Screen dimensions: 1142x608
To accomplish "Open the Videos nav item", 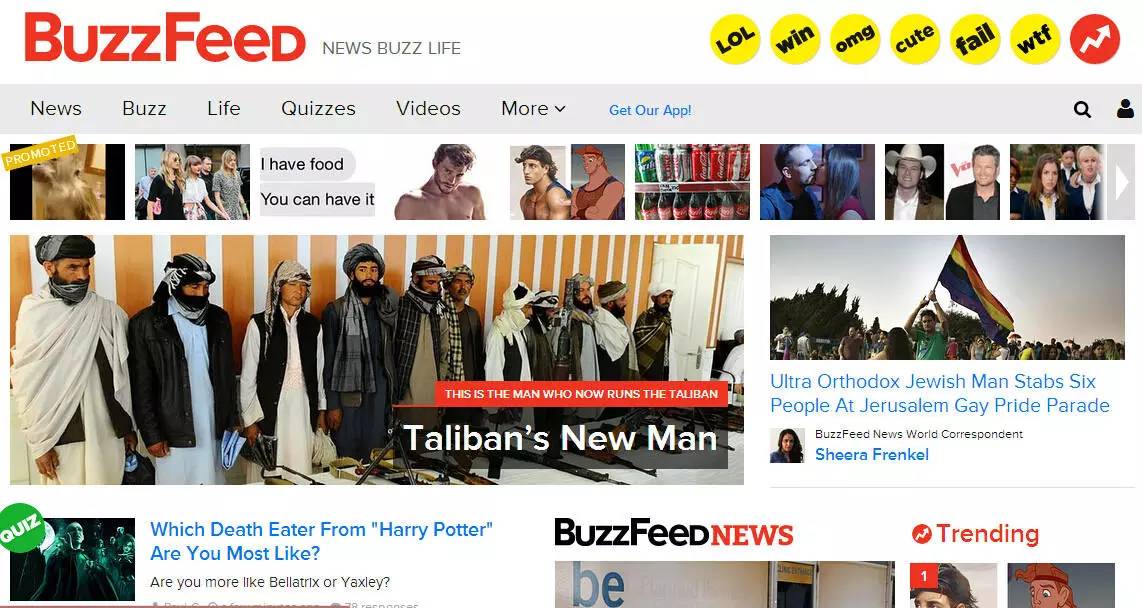I will (x=428, y=108).
